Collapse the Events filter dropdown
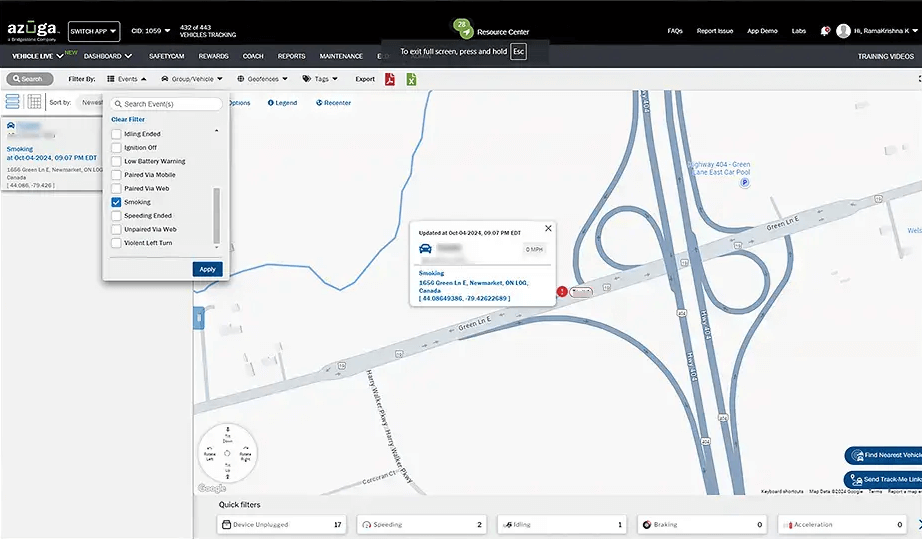This screenshot has height=539, width=922. (127, 79)
